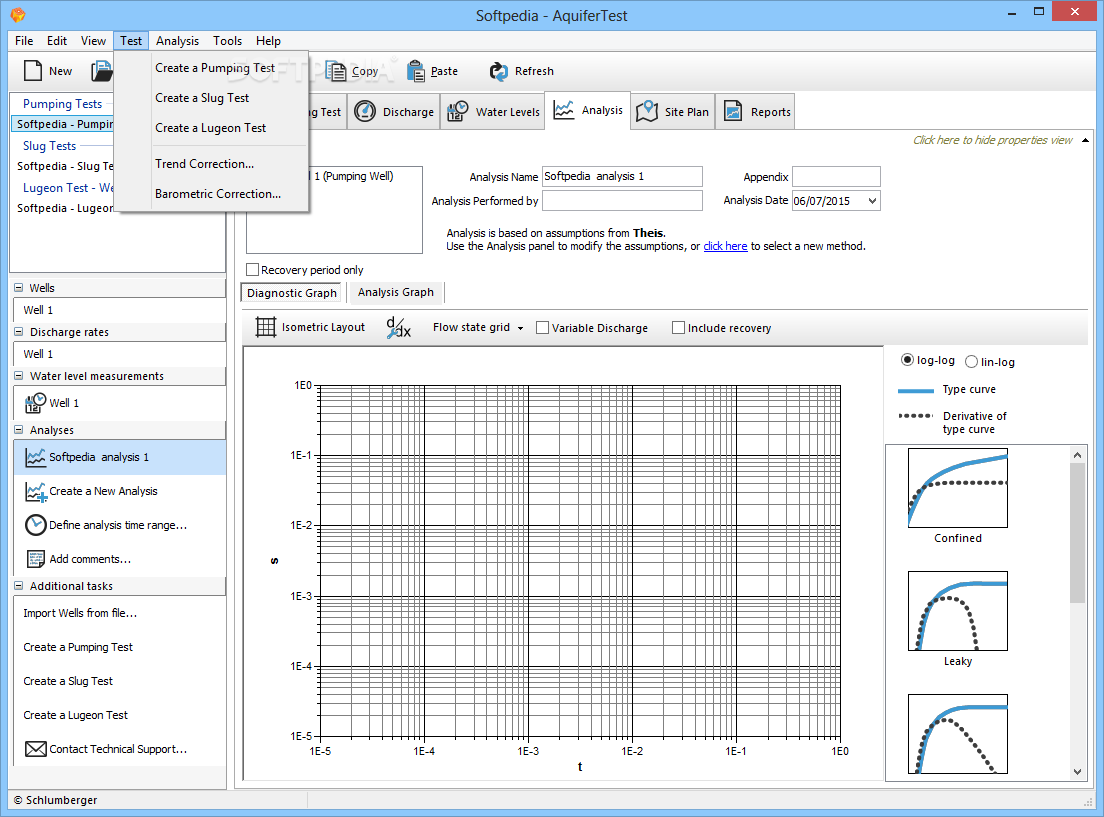Click the Well 1 water level clock icon

point(35,402)
